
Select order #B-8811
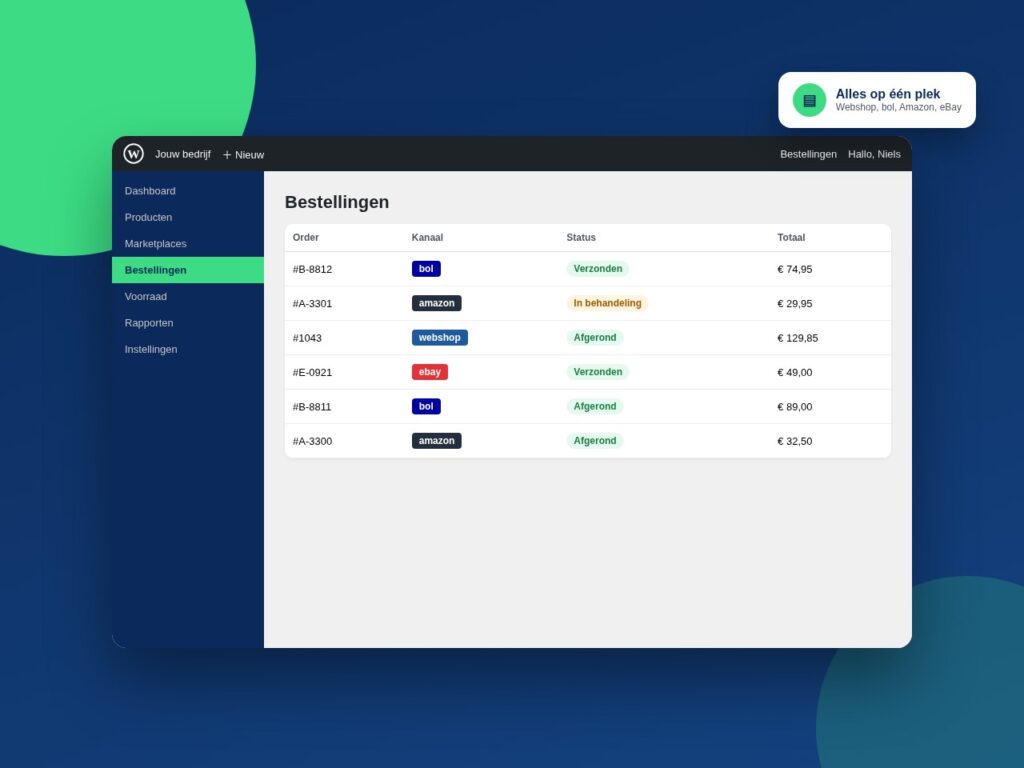click(x=312, y=407)
